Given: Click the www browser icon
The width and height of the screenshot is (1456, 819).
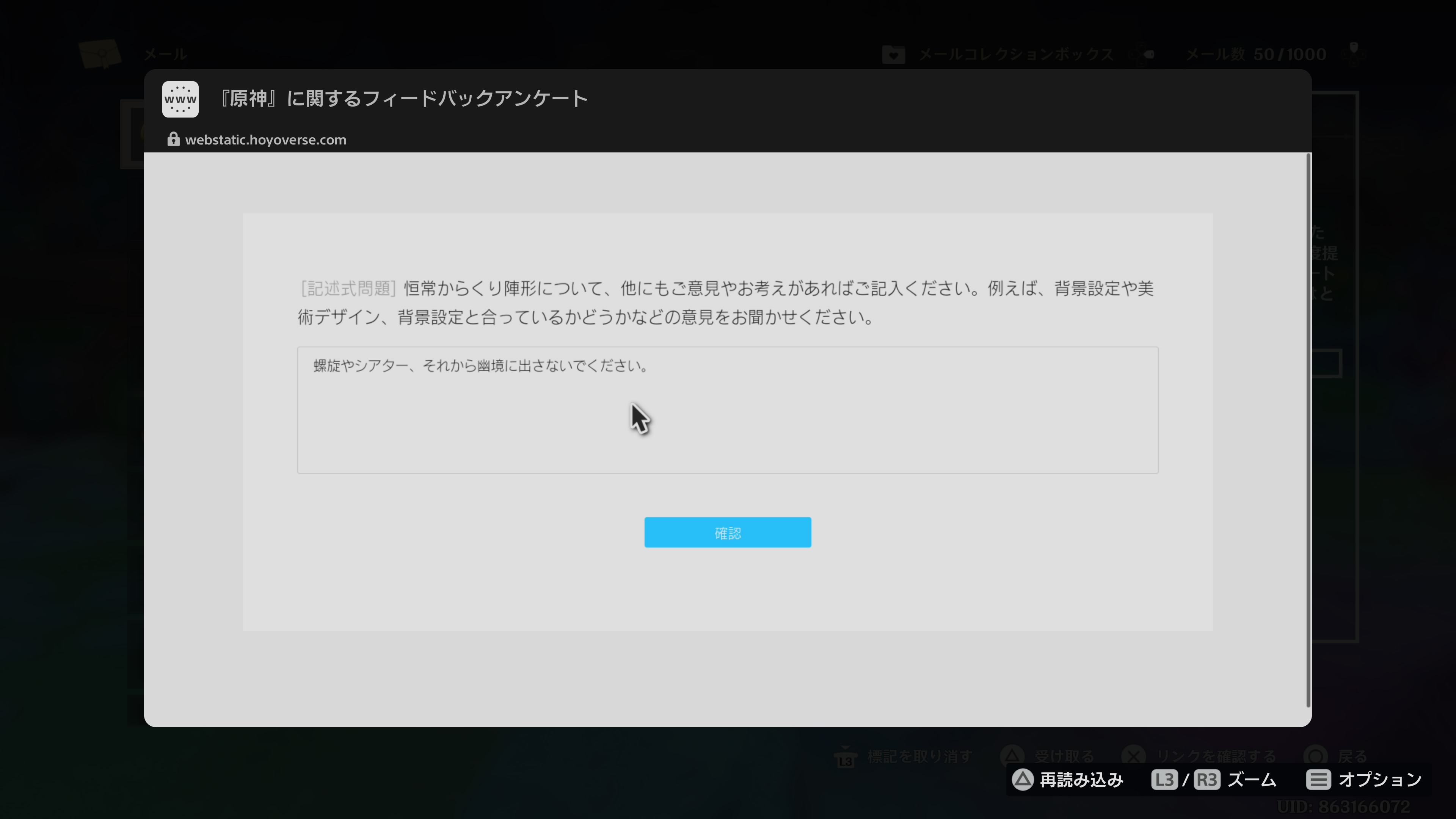Looking at the screenshot, I should (180, 99).
